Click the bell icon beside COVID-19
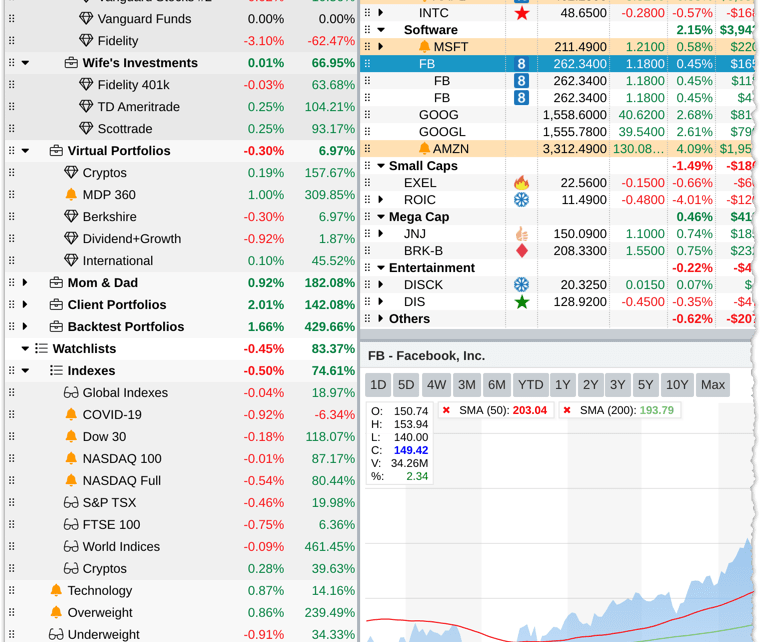Screen dimensions: 762x642 [x=71, y=414]
